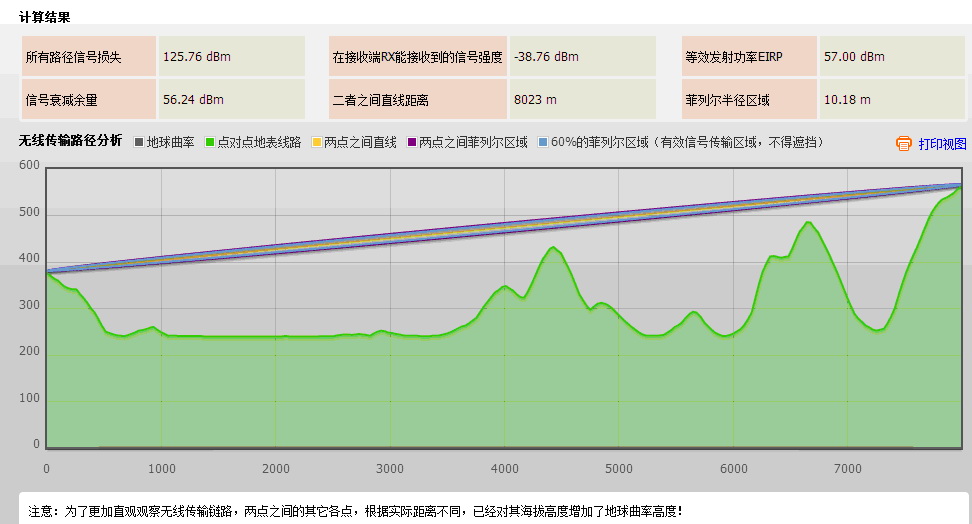Select the 8023 m distance value
972x524 pixels.
[535, 100]
